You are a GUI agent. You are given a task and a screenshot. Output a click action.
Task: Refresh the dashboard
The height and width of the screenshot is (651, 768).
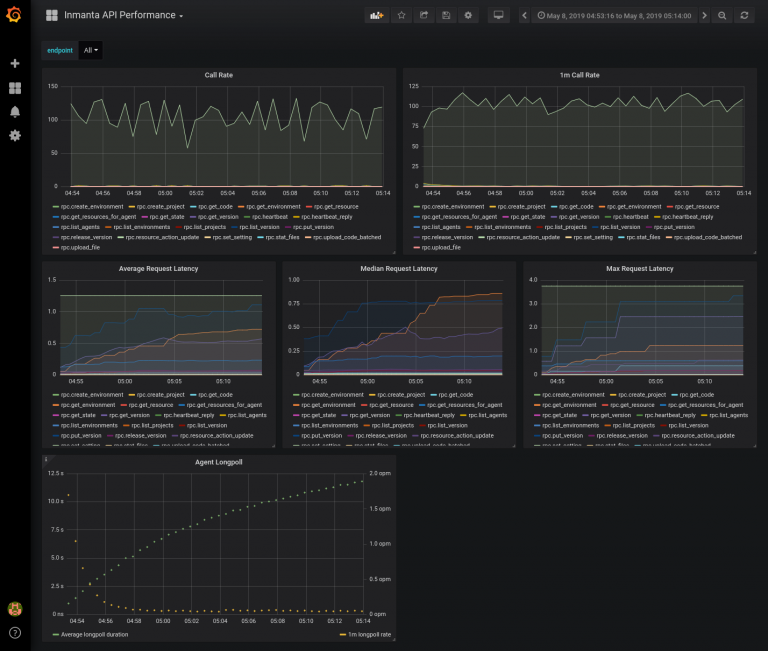(744, 16)
